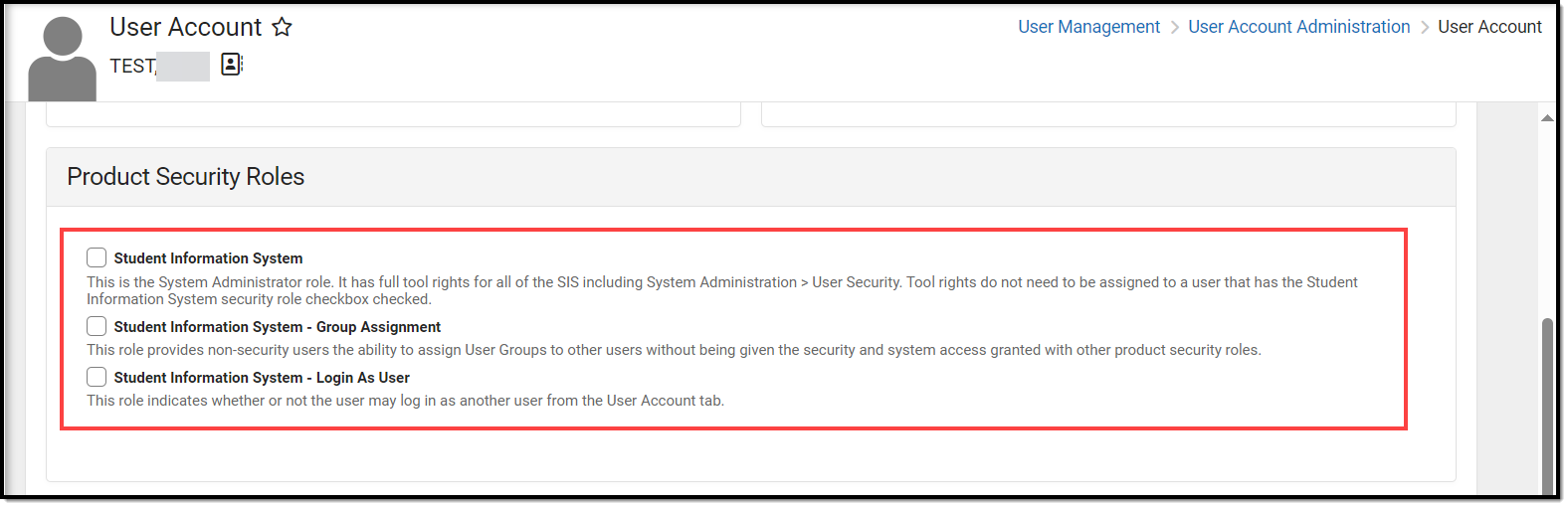The height and width of the screenshot is (507, 1568).
Task: Select the TEST user name text
Action: click(x=132, y=66)
